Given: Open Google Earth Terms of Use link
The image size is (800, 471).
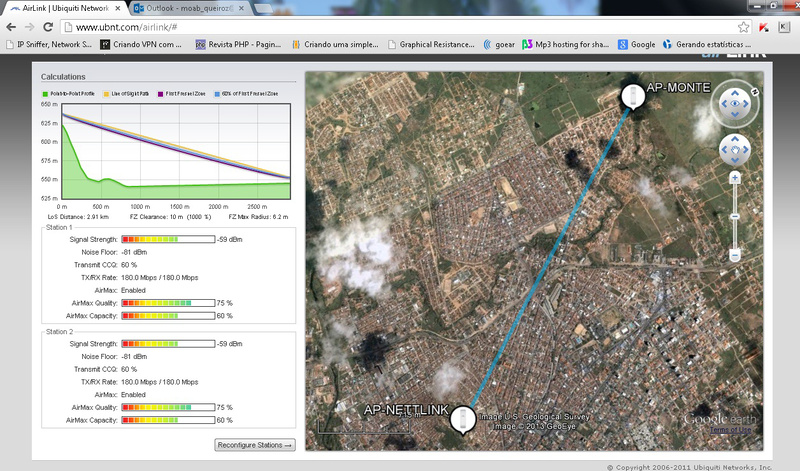Looking at the screenshot, I should [x=731, y=430].
